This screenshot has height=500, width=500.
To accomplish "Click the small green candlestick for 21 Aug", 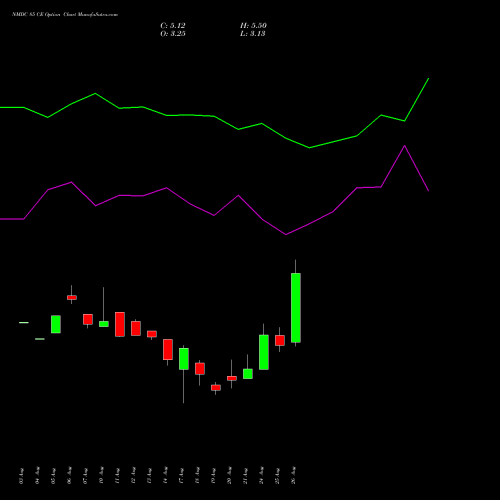I will coord(248,374).
